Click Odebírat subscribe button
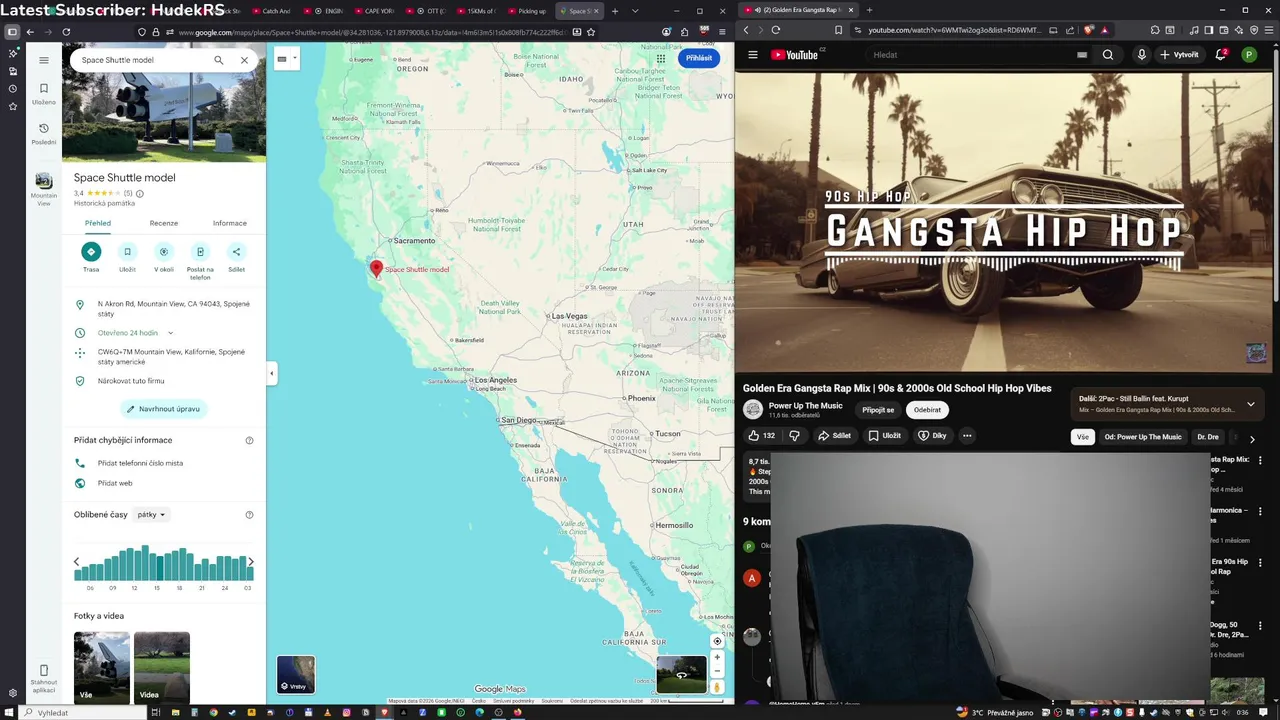The height and width of the screenshot is (720, 1280). pyautogui.click(x=927, y=410)
